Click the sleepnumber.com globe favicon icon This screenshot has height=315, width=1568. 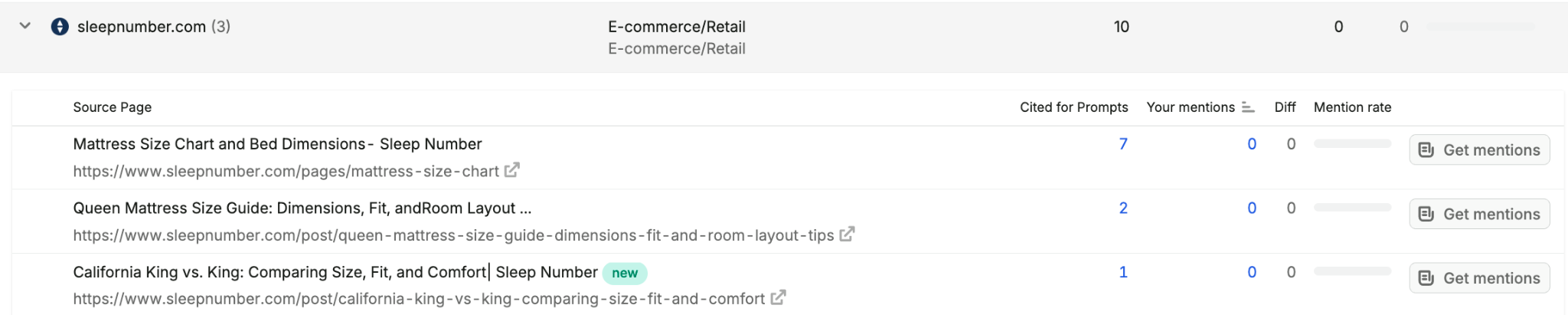click(x=60, y=27)
